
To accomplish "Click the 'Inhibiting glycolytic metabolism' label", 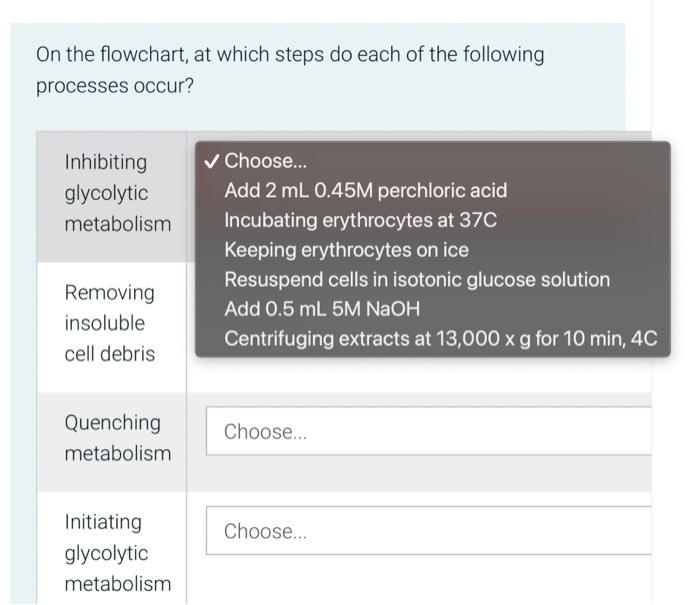I will tap(117, 193).
